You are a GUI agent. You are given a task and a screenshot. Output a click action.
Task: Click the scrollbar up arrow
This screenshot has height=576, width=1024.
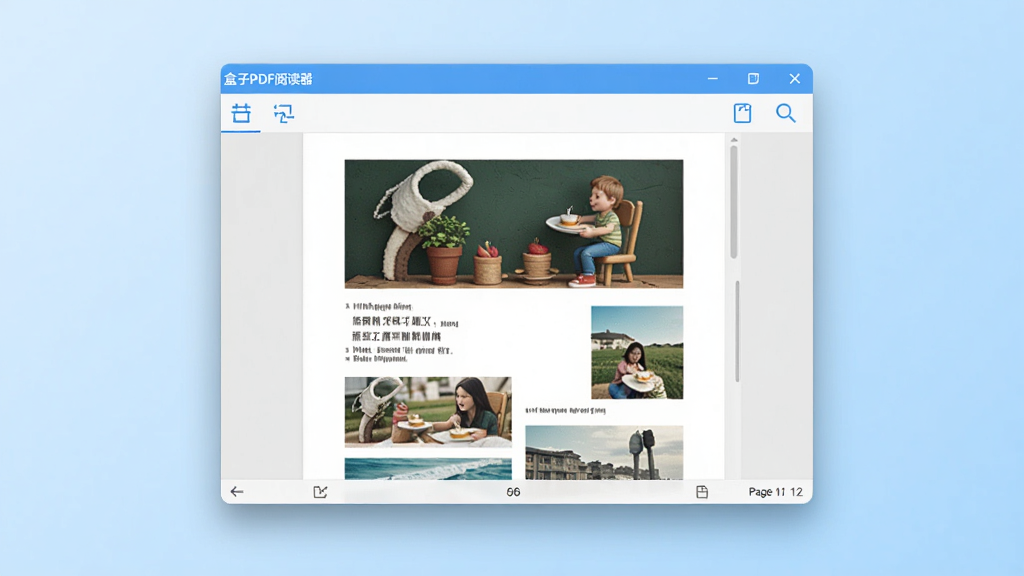point(734,140)
